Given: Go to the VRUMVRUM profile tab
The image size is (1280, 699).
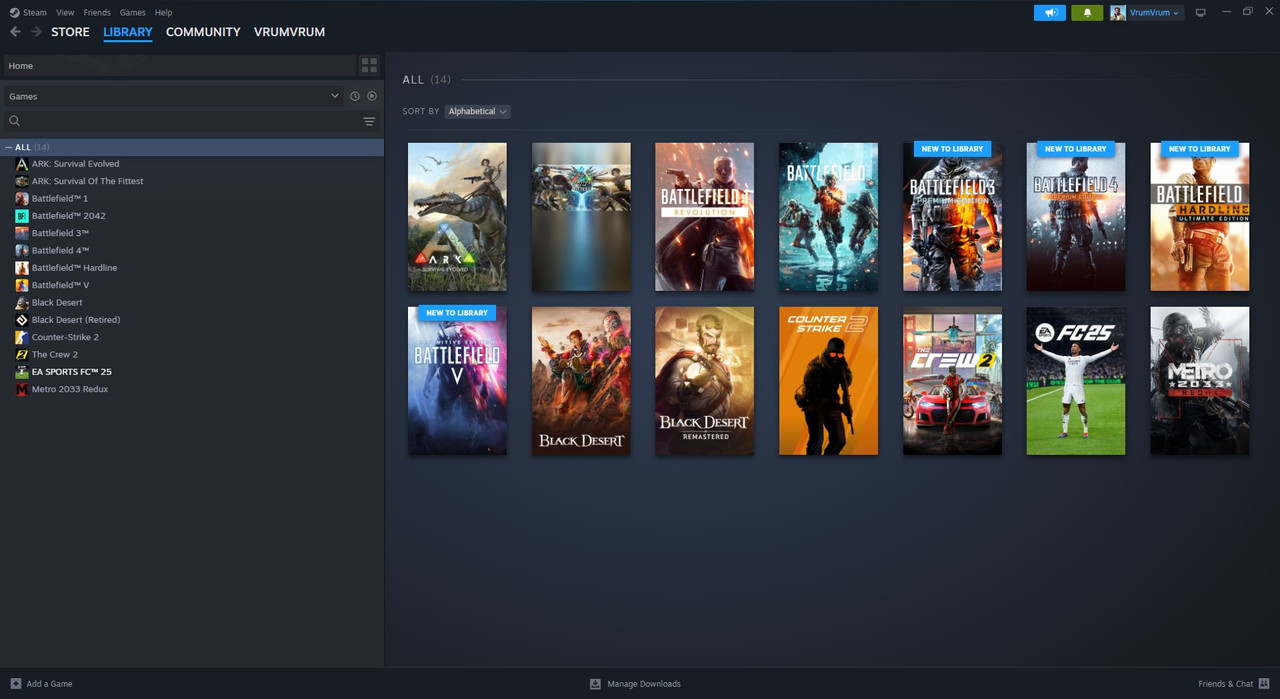Looking at the screenshot, I should point(289,32).
